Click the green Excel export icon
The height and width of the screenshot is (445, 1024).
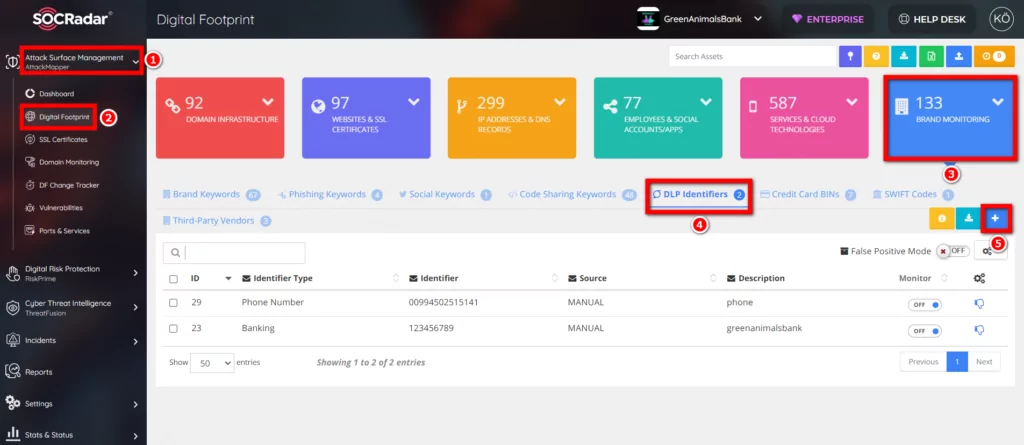point(931,56)
